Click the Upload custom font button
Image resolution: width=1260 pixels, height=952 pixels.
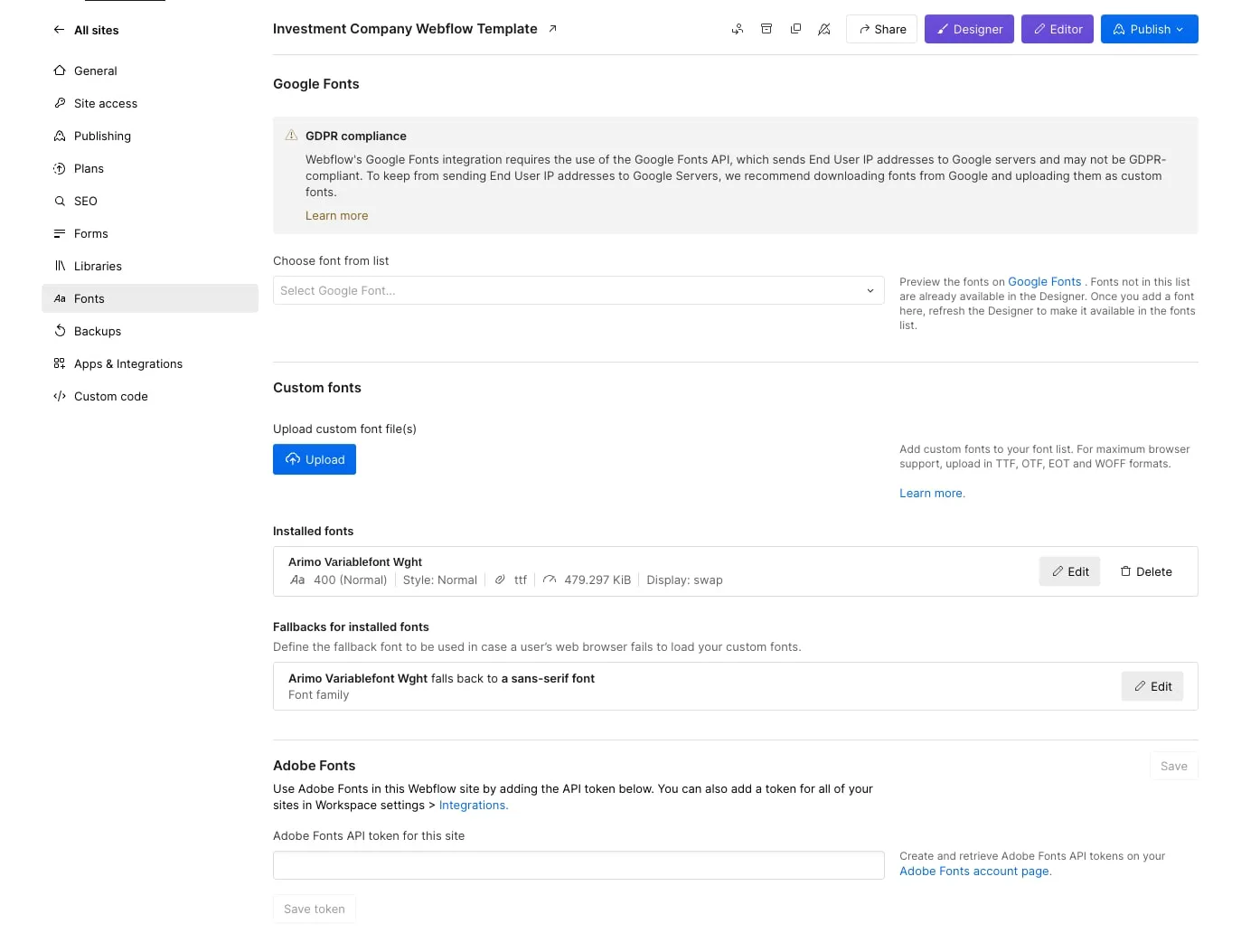315,459
